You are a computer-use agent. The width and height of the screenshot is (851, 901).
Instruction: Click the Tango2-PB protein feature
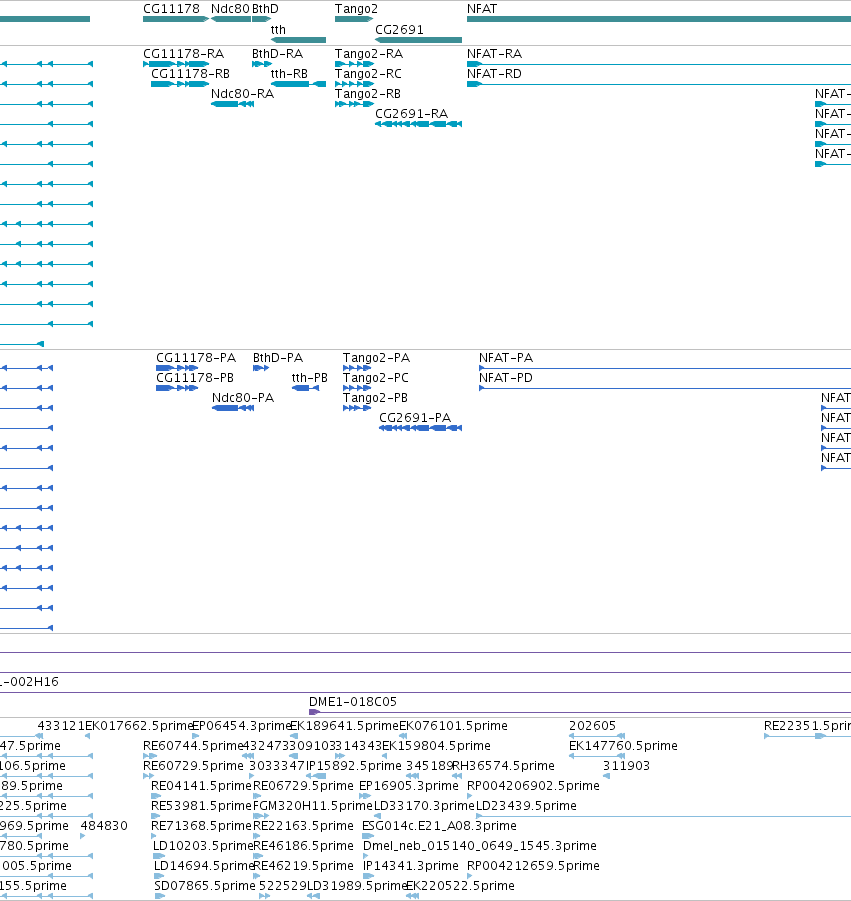click(357, 408)
